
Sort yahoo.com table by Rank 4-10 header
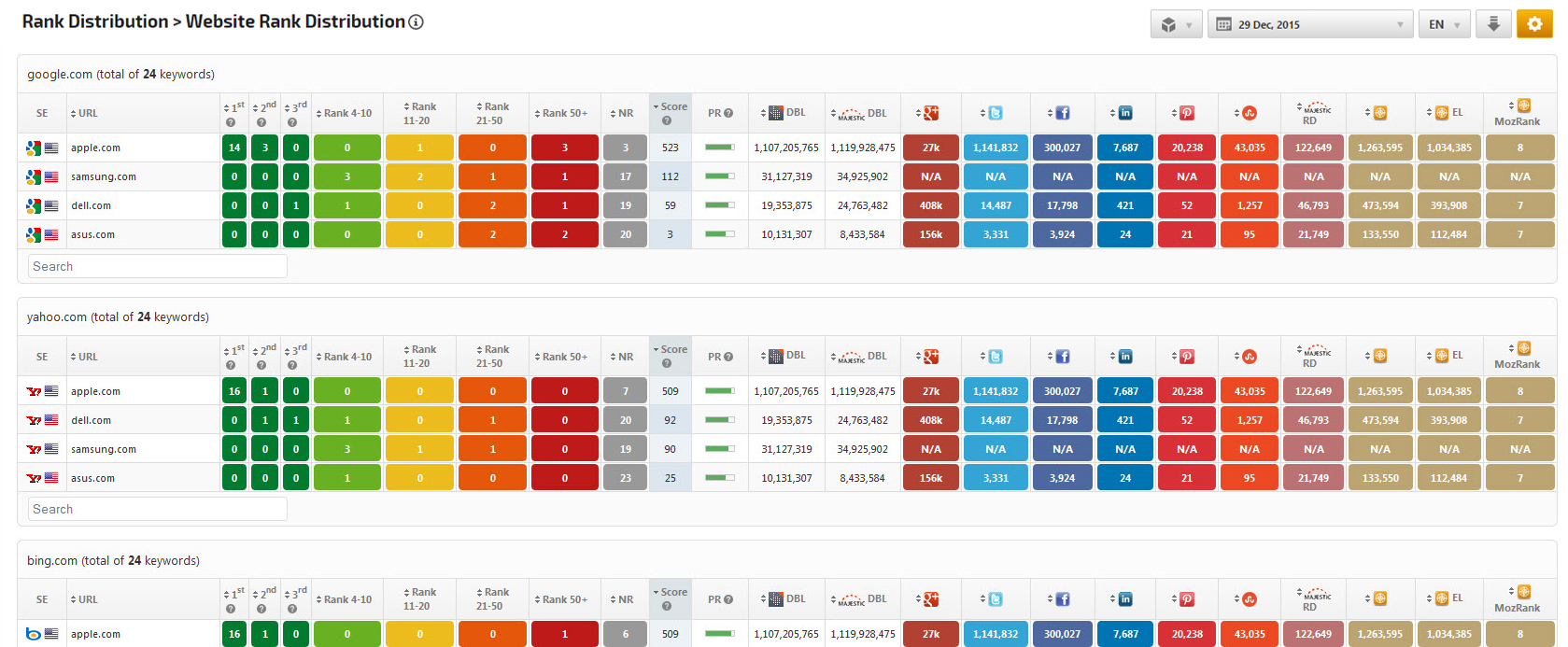[x=346, y=357]
